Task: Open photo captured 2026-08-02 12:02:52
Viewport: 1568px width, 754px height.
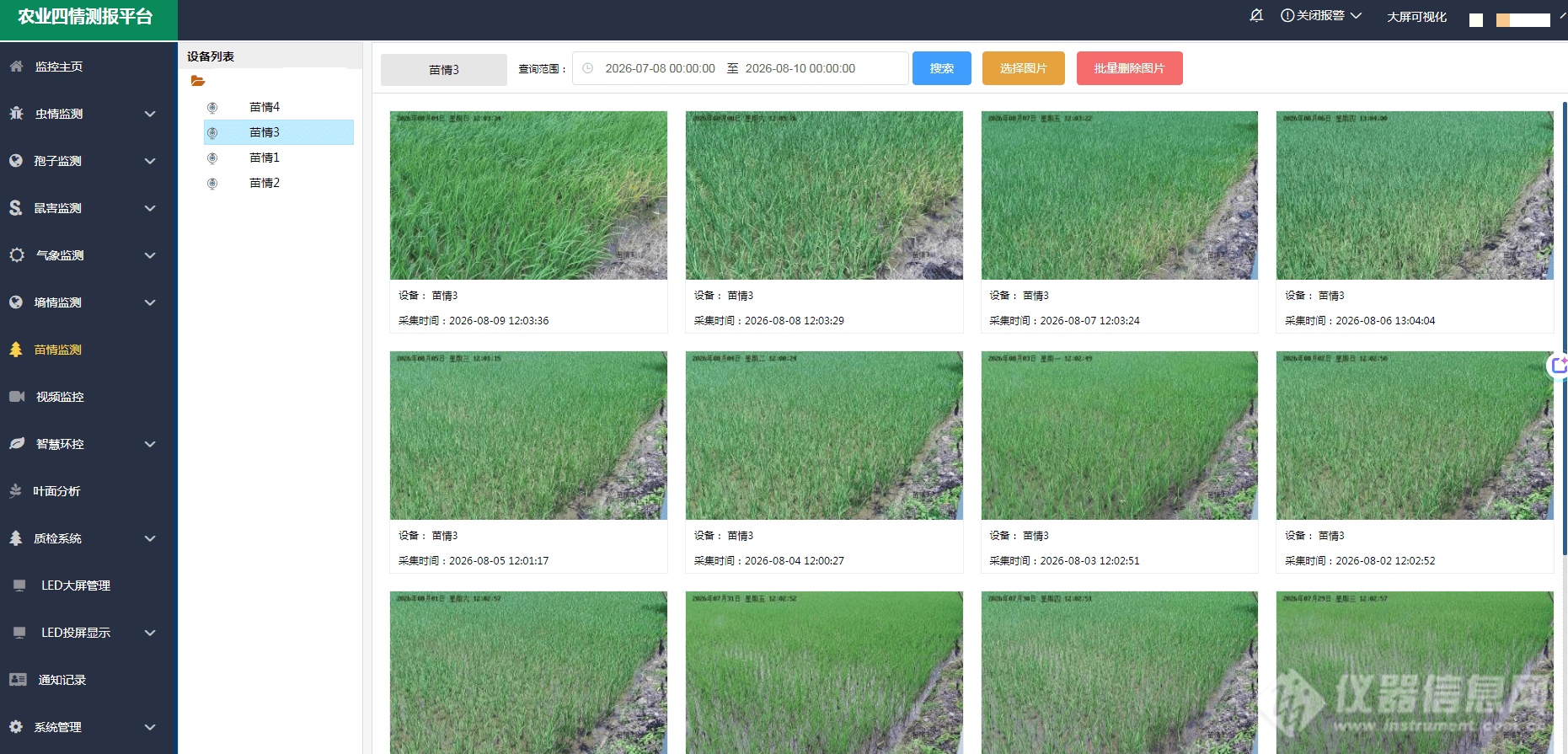Action: pos(1415,436)
